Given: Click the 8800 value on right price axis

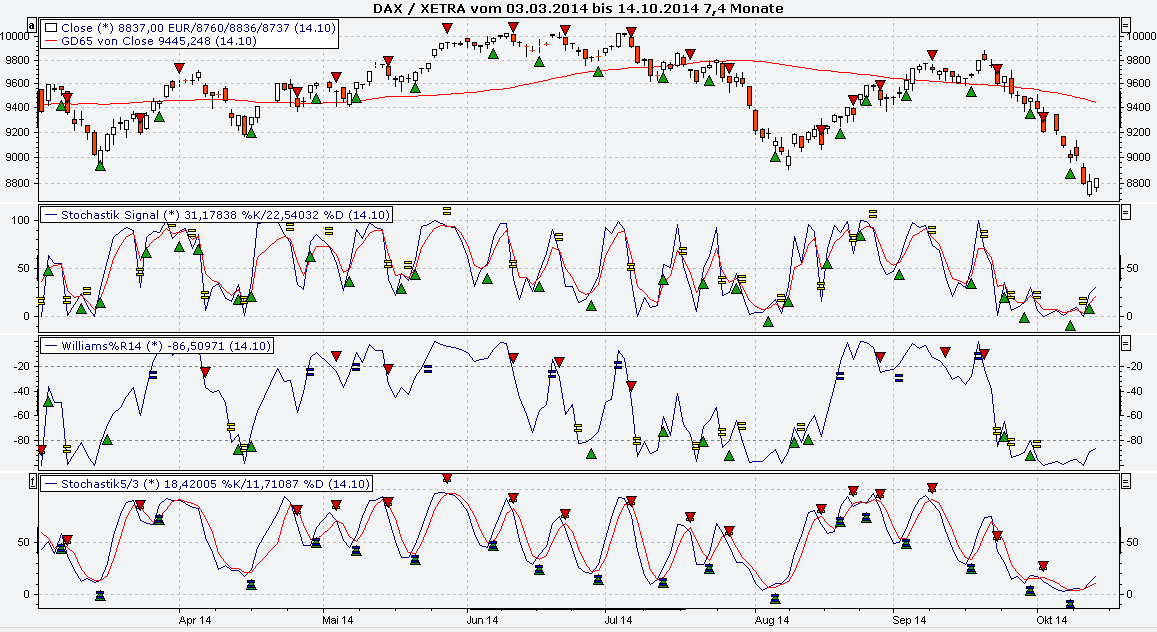Looking at the screenshot, I should (x=1139, y=183).
